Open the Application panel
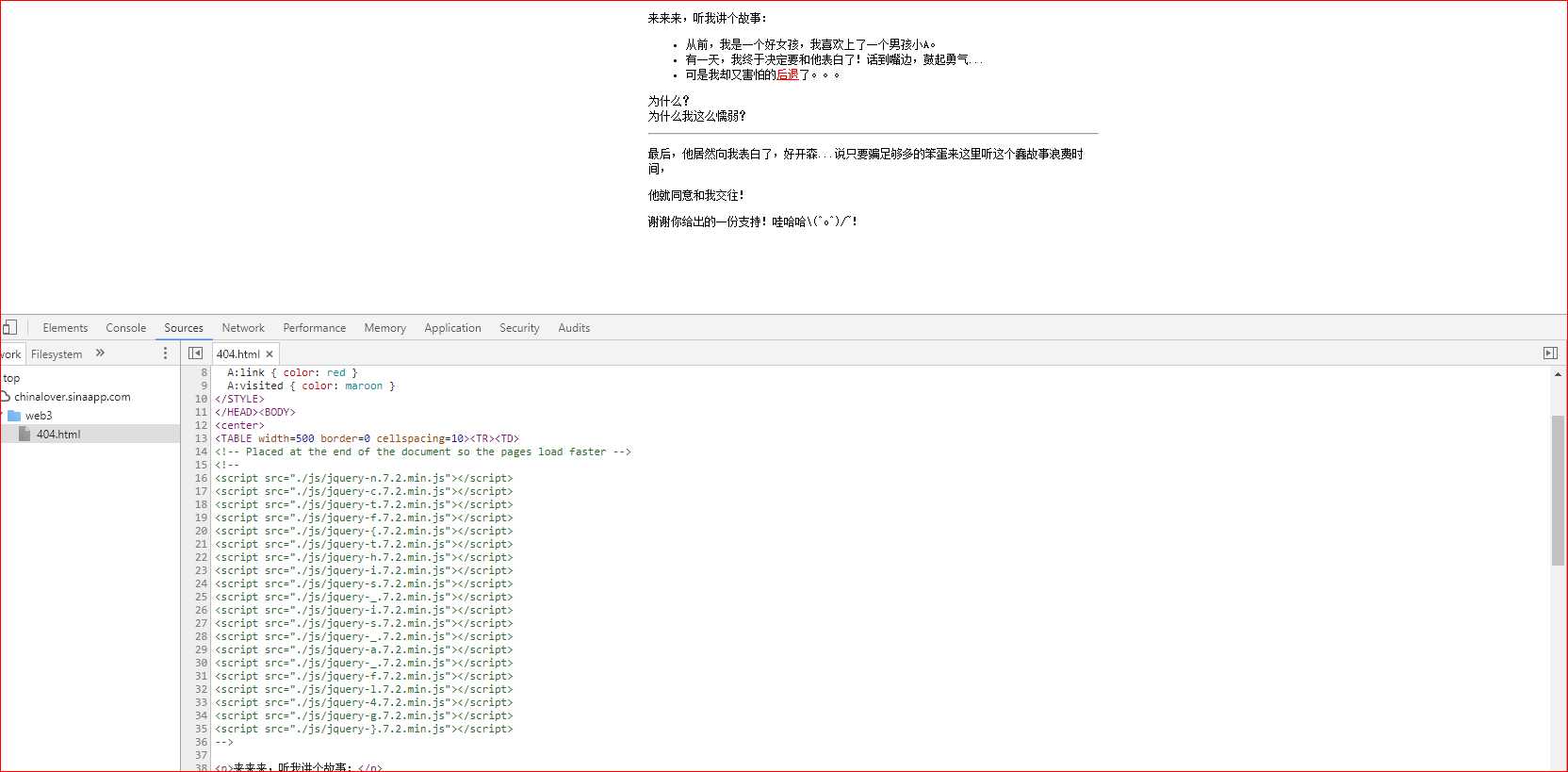The width and height of the screenshot is (1568, 772). pos(452,328)
